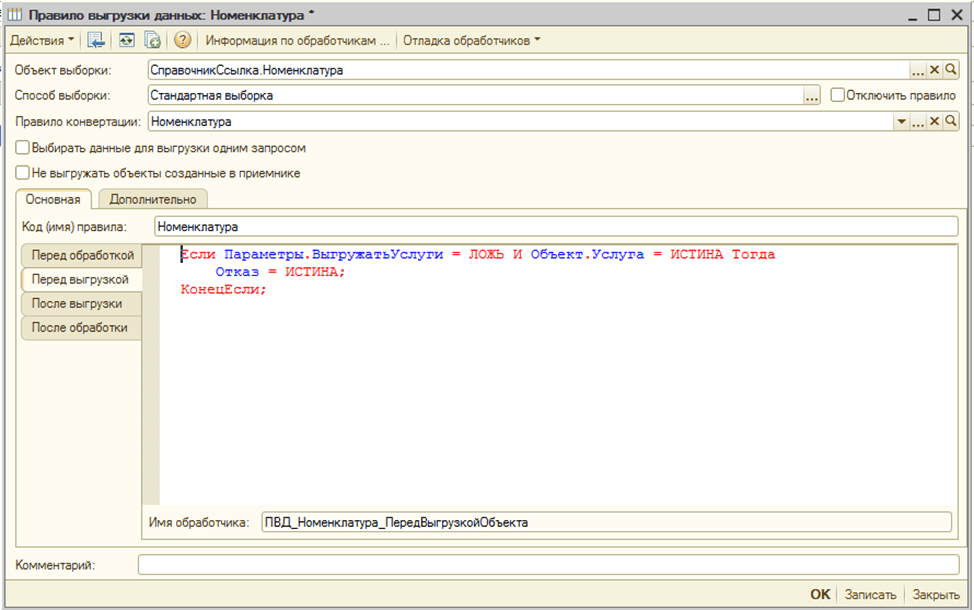The image size is (974, 610).
Task: Open Способ выборки selection with ellipsis button
Action: click(811, 96)
